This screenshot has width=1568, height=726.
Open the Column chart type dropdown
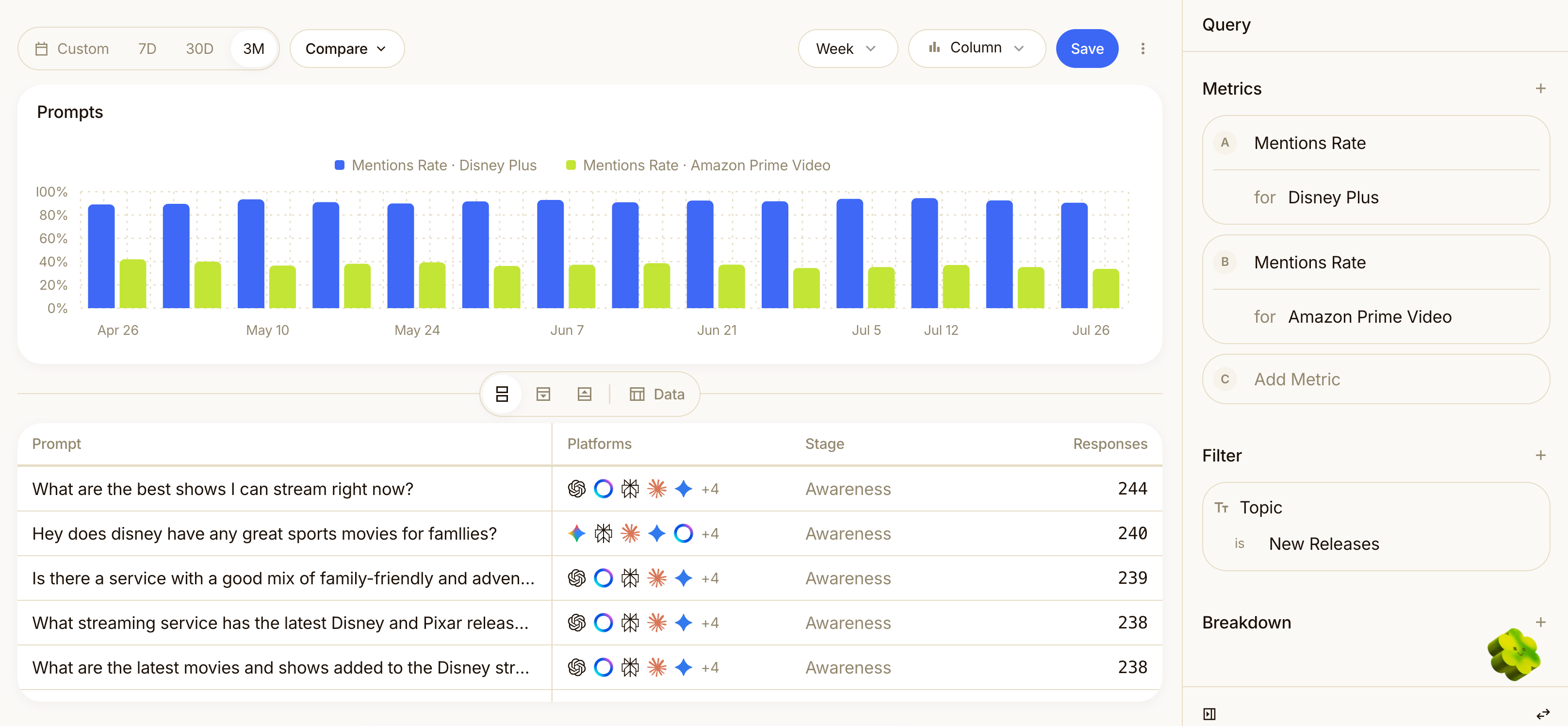click(976, 48)
